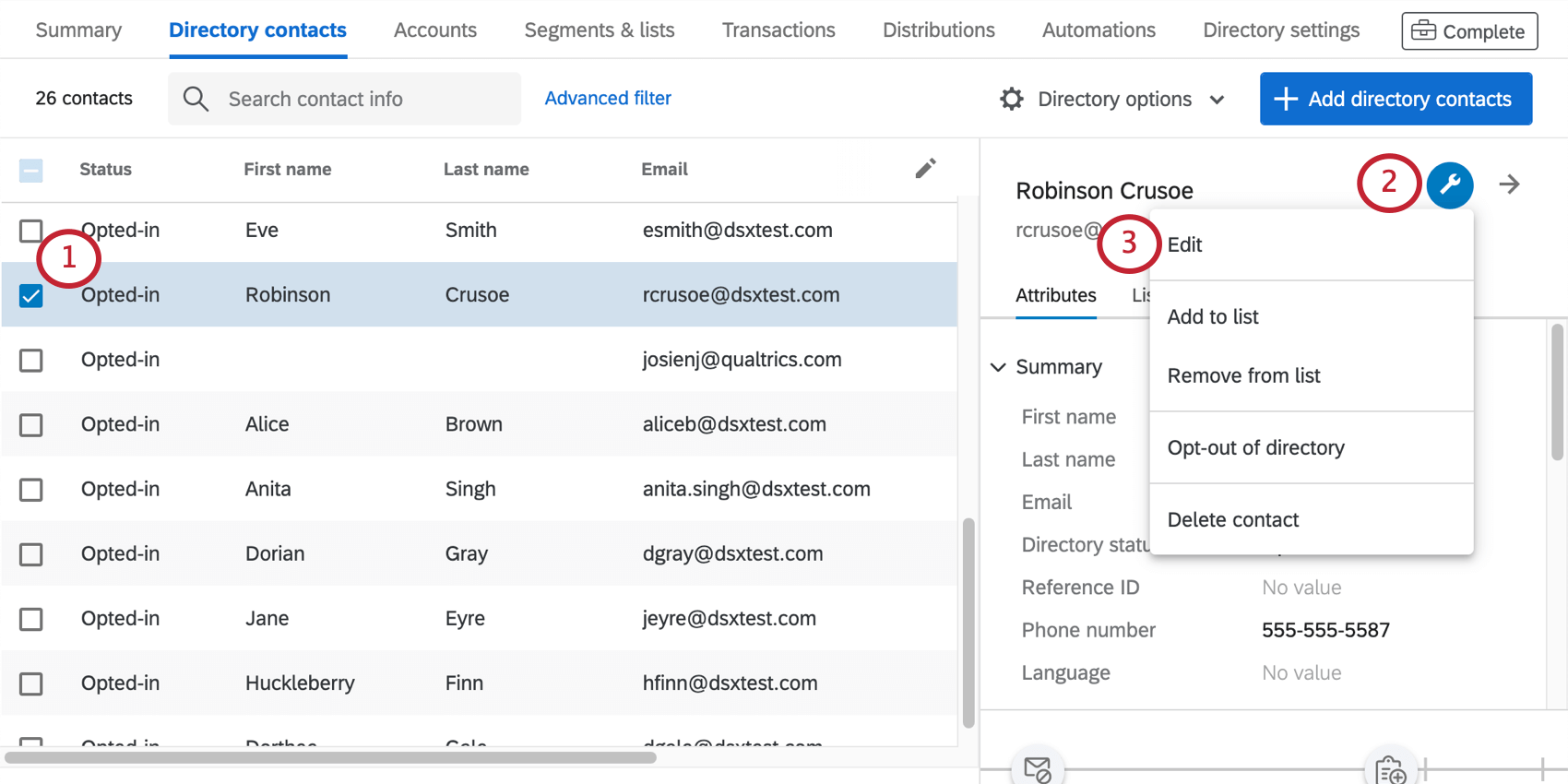This screenshot has height=784, width=1568.
Task: Click the Reference ID No value field
Action: [1301, 588]
